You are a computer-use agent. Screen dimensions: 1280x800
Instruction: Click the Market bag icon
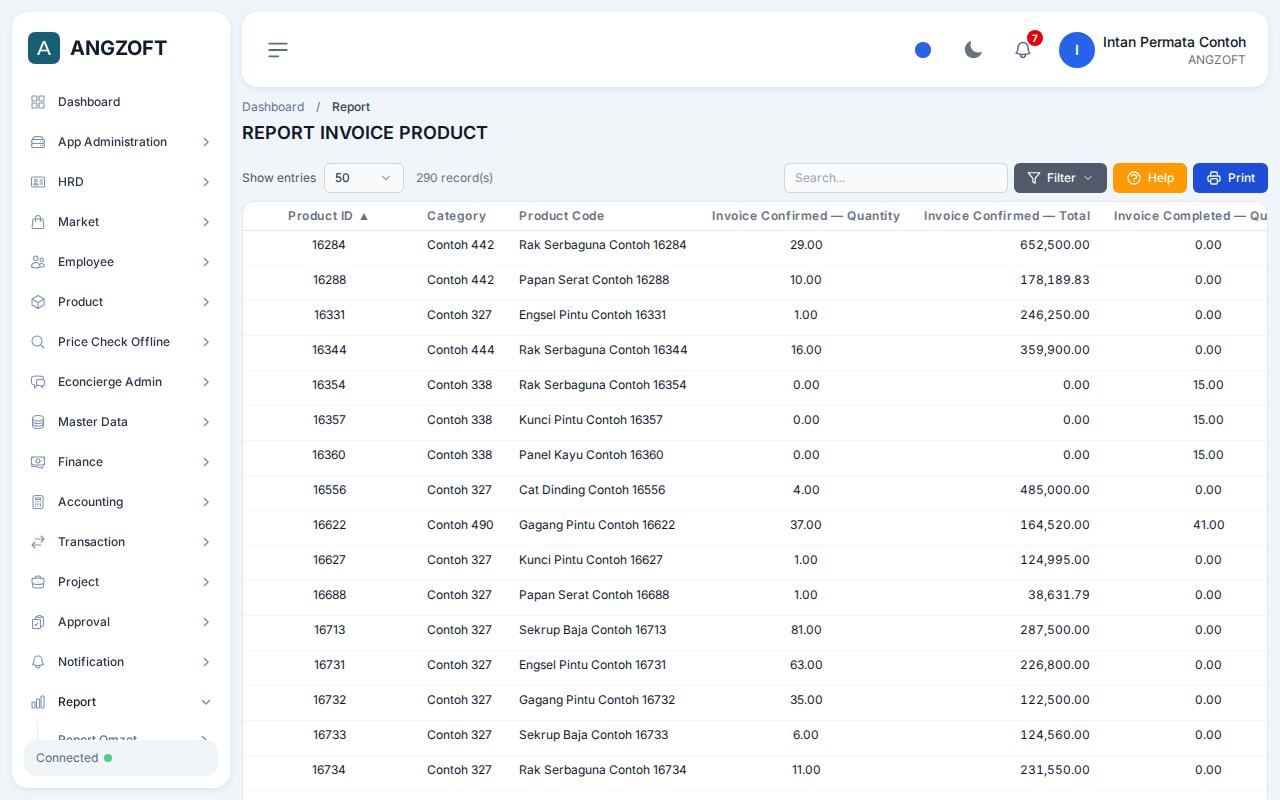point(38,222)
